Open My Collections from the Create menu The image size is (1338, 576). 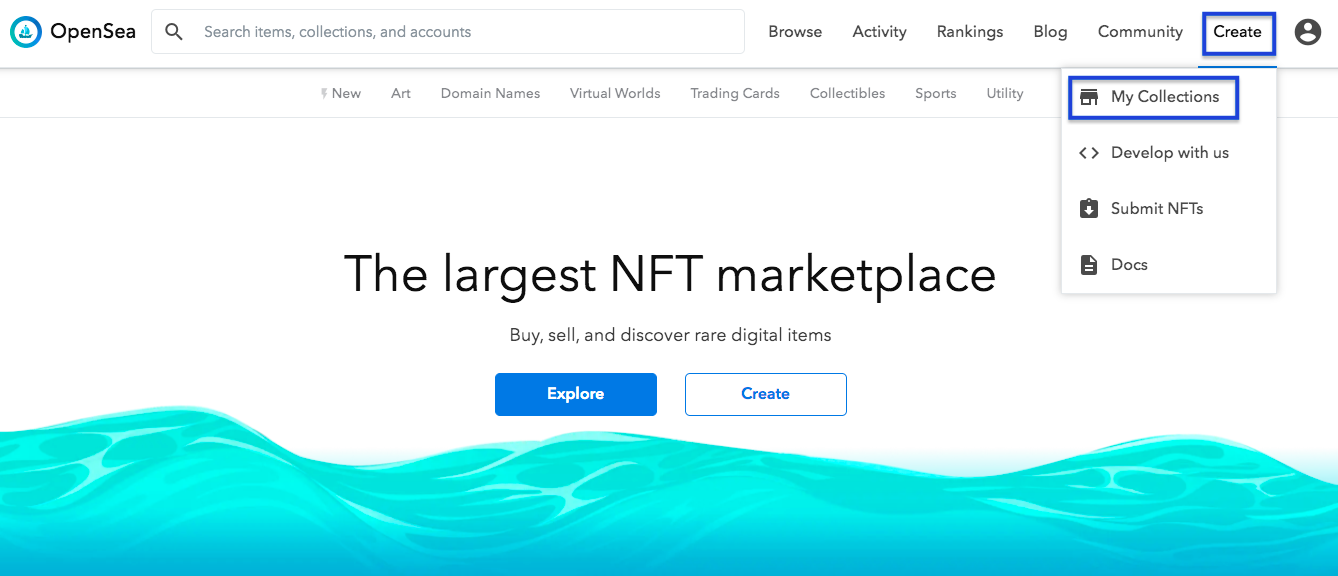[1165, 96]
